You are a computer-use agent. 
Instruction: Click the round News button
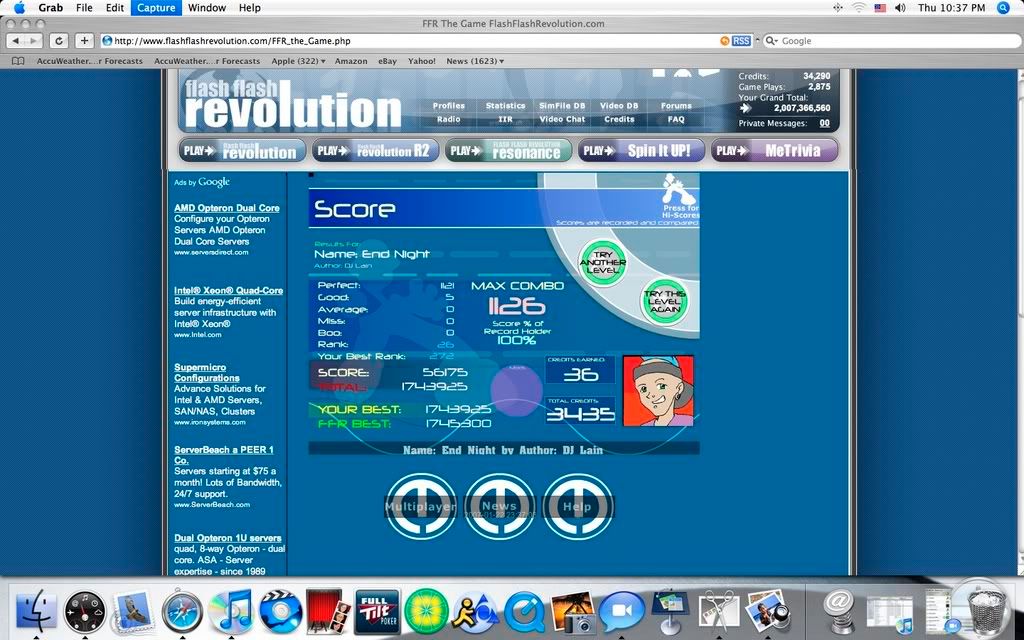tap(499, 506)
